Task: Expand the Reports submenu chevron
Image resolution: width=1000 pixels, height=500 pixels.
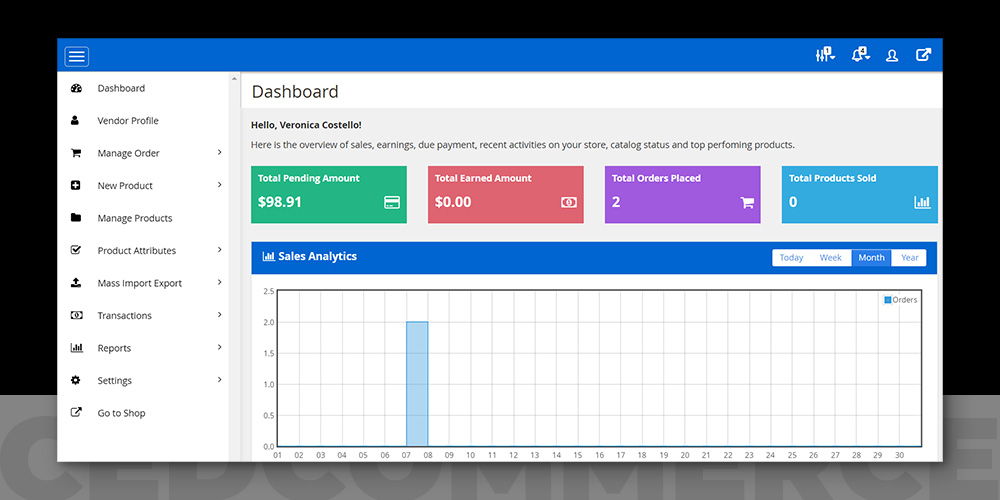Action: 219,347
